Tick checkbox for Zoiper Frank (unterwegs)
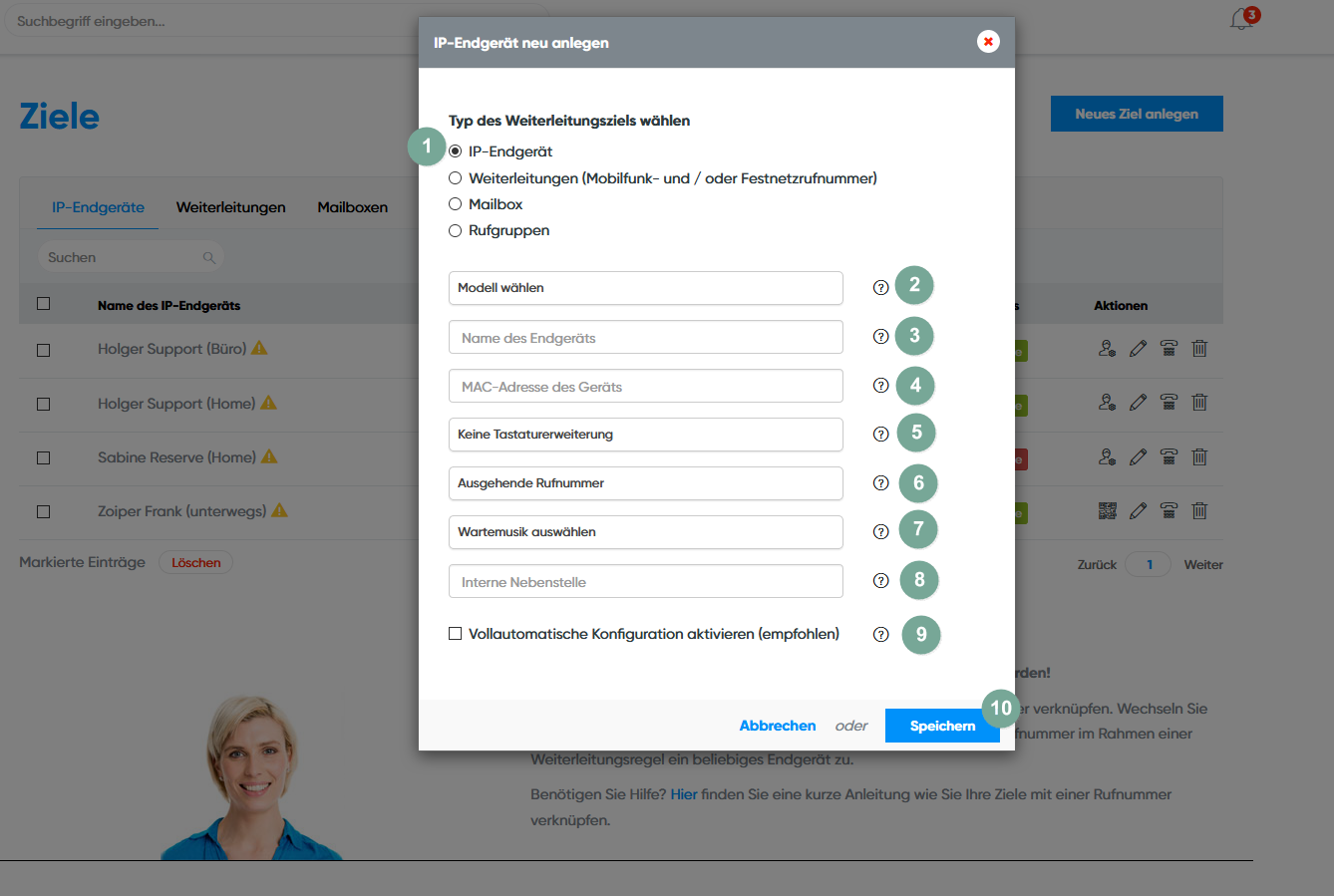Viewport: 1334px width, 896px height. pyautogui.click(x=43, y=511)
